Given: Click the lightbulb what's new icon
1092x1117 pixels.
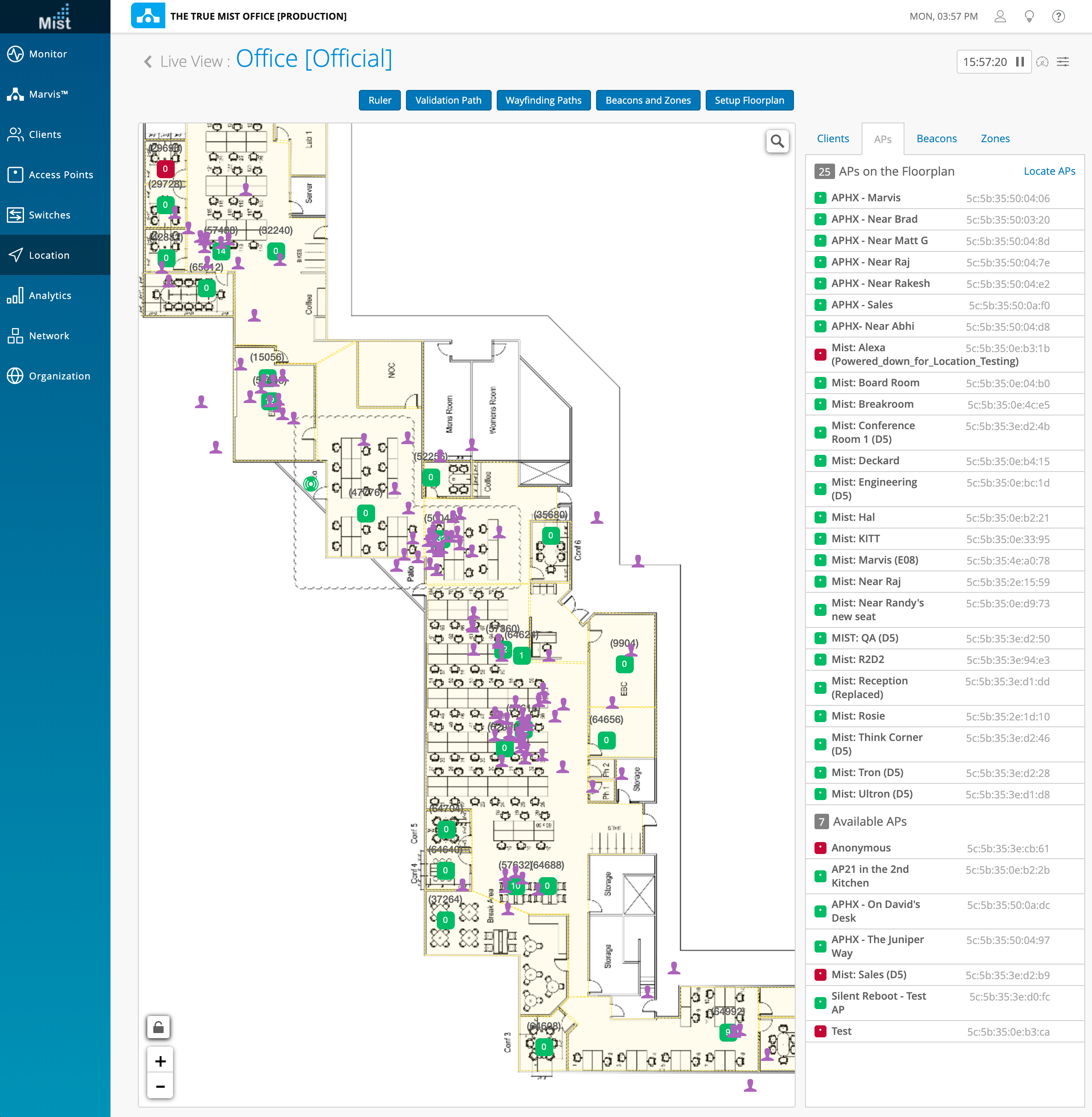Looking at the screenshot, I should (x=1029, y=16).
